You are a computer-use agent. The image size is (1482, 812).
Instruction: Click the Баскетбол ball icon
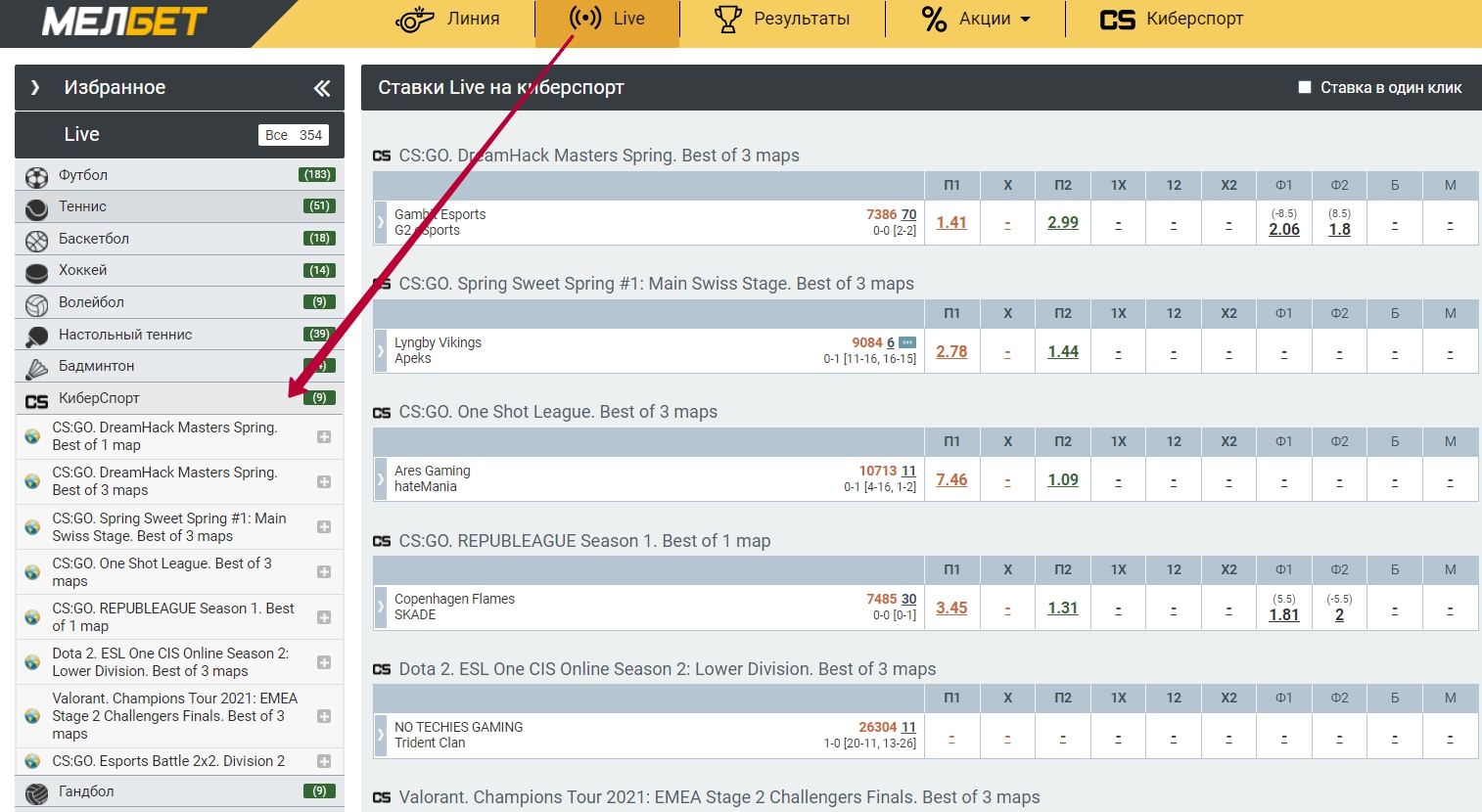point(36,241)
